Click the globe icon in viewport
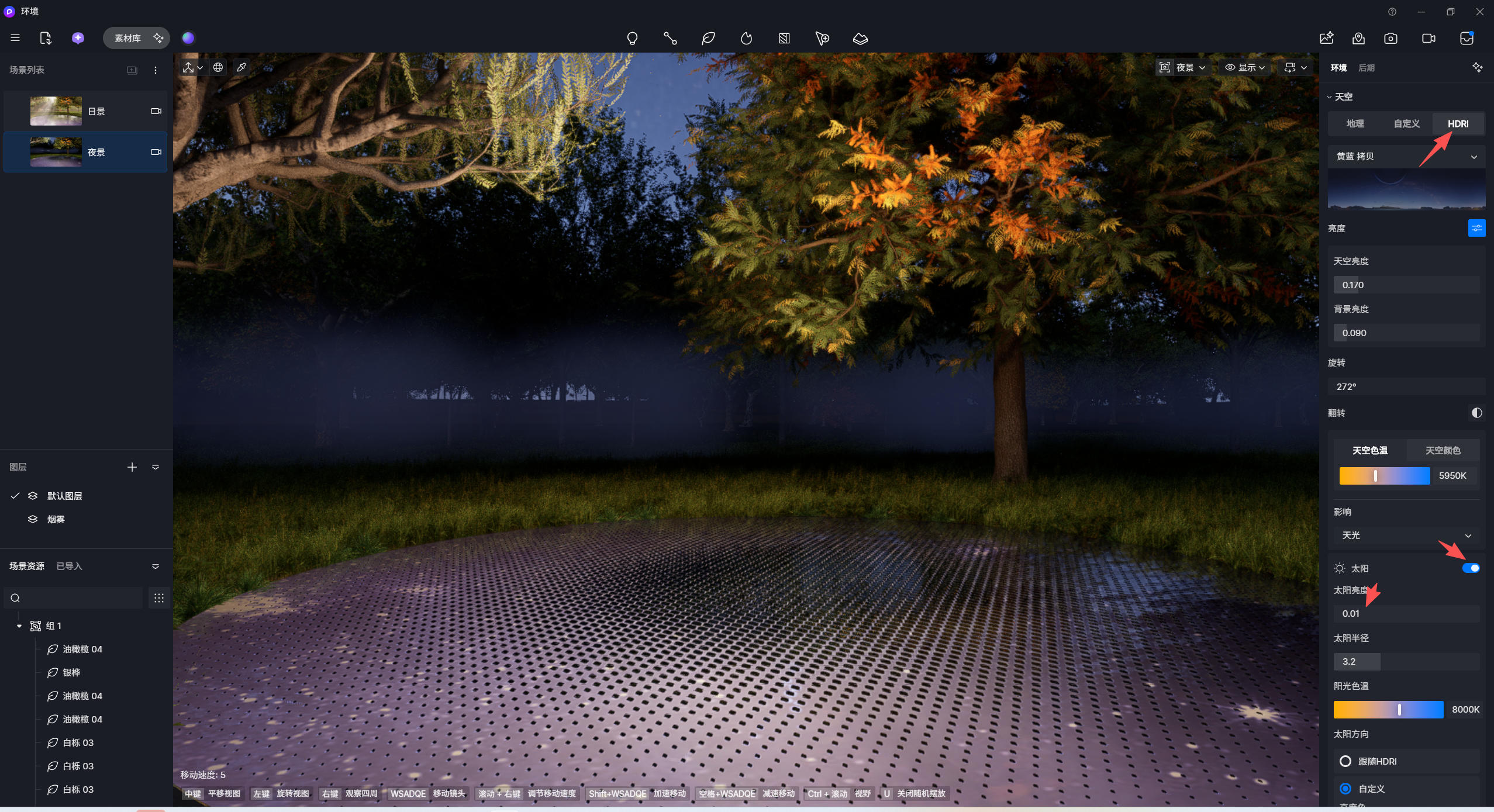1494x812 pixels. point(218,68)
